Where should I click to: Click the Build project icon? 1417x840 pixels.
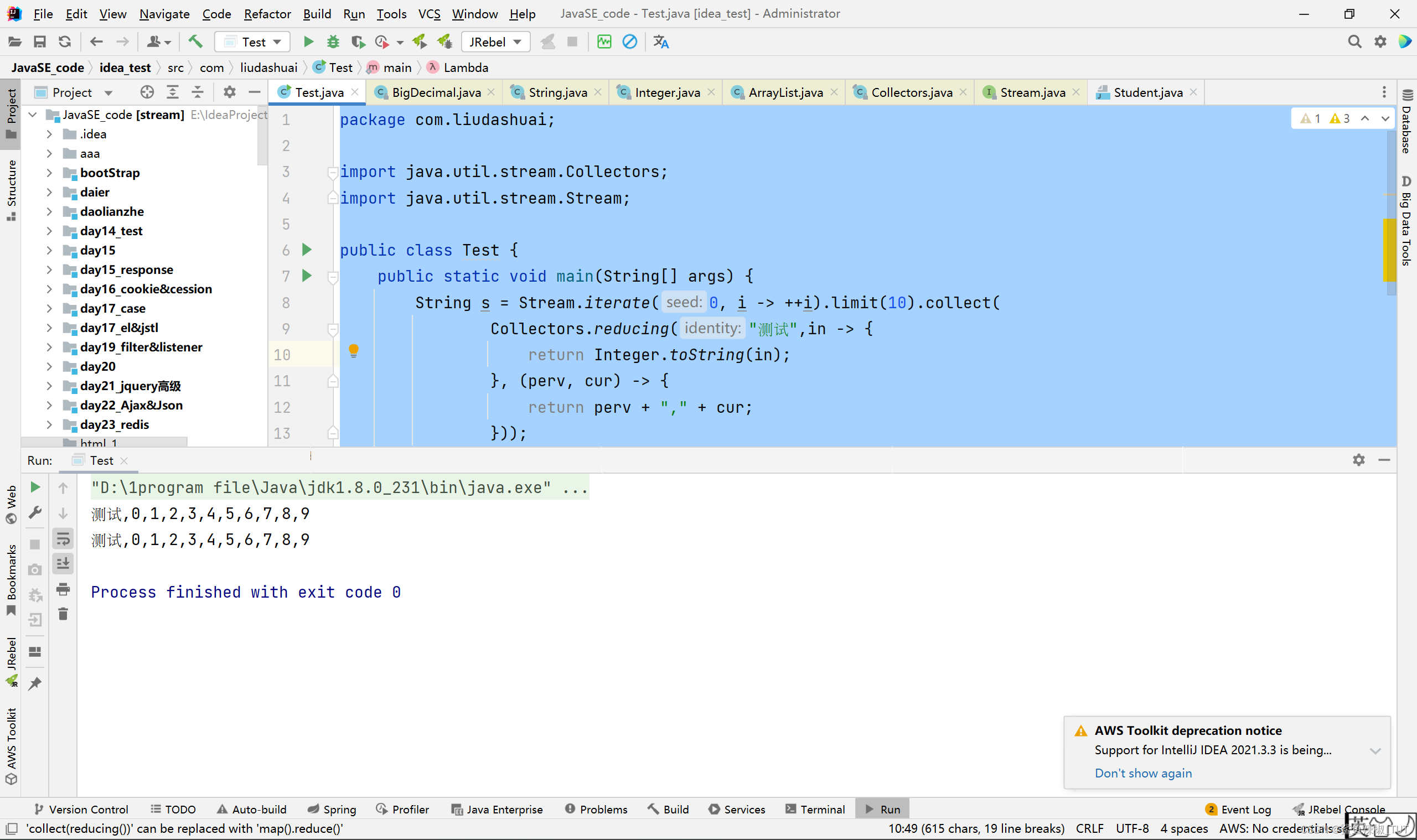tap(196, 42)
